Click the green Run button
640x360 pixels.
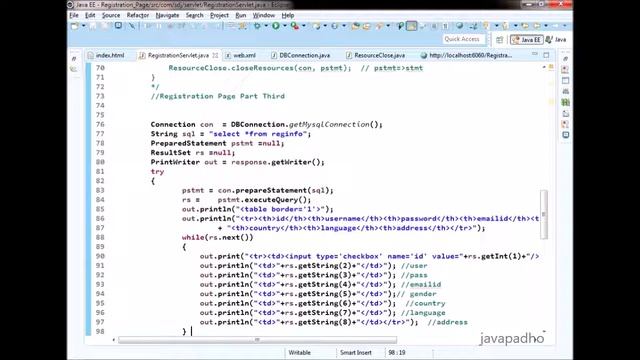pyautogui.click(x=276, y=26)
